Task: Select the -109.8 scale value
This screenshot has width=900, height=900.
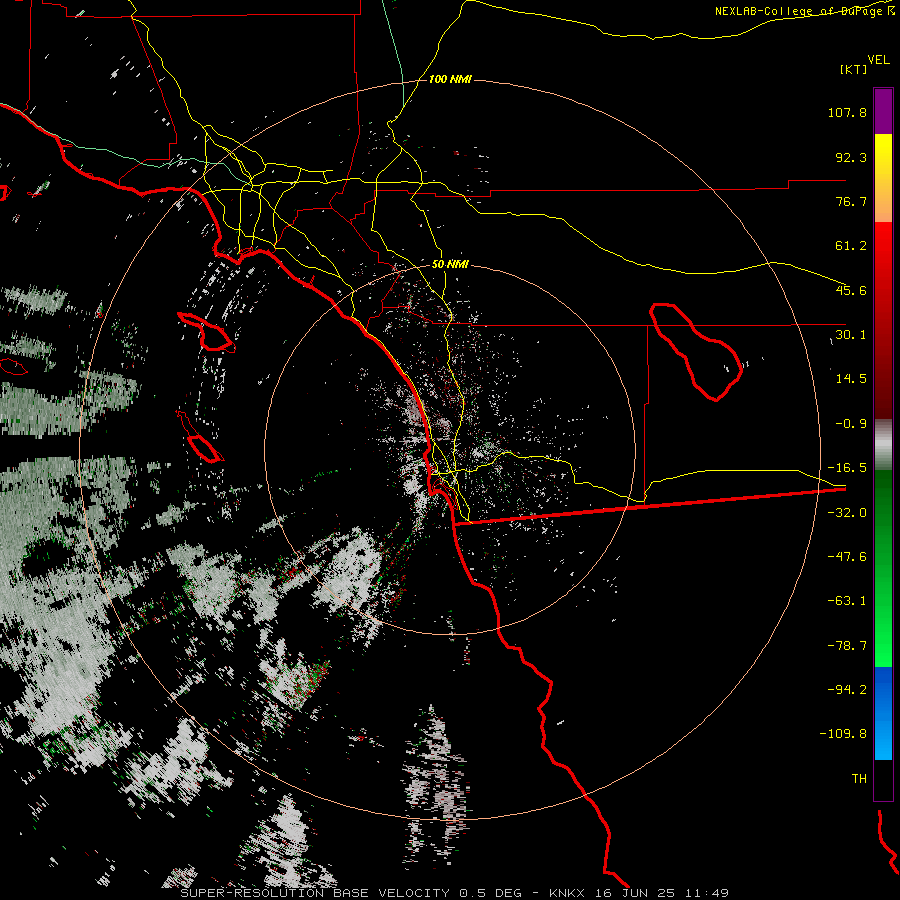Action: click(843, 734)
